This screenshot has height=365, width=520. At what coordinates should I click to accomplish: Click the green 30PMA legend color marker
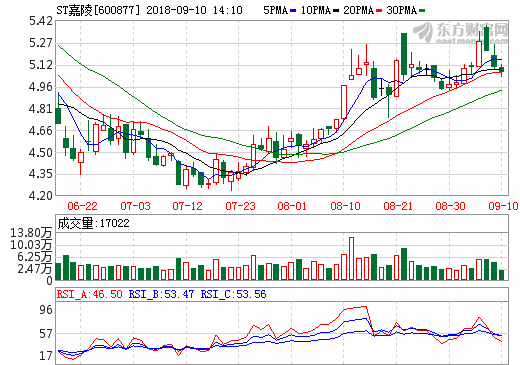coord(422,11)
